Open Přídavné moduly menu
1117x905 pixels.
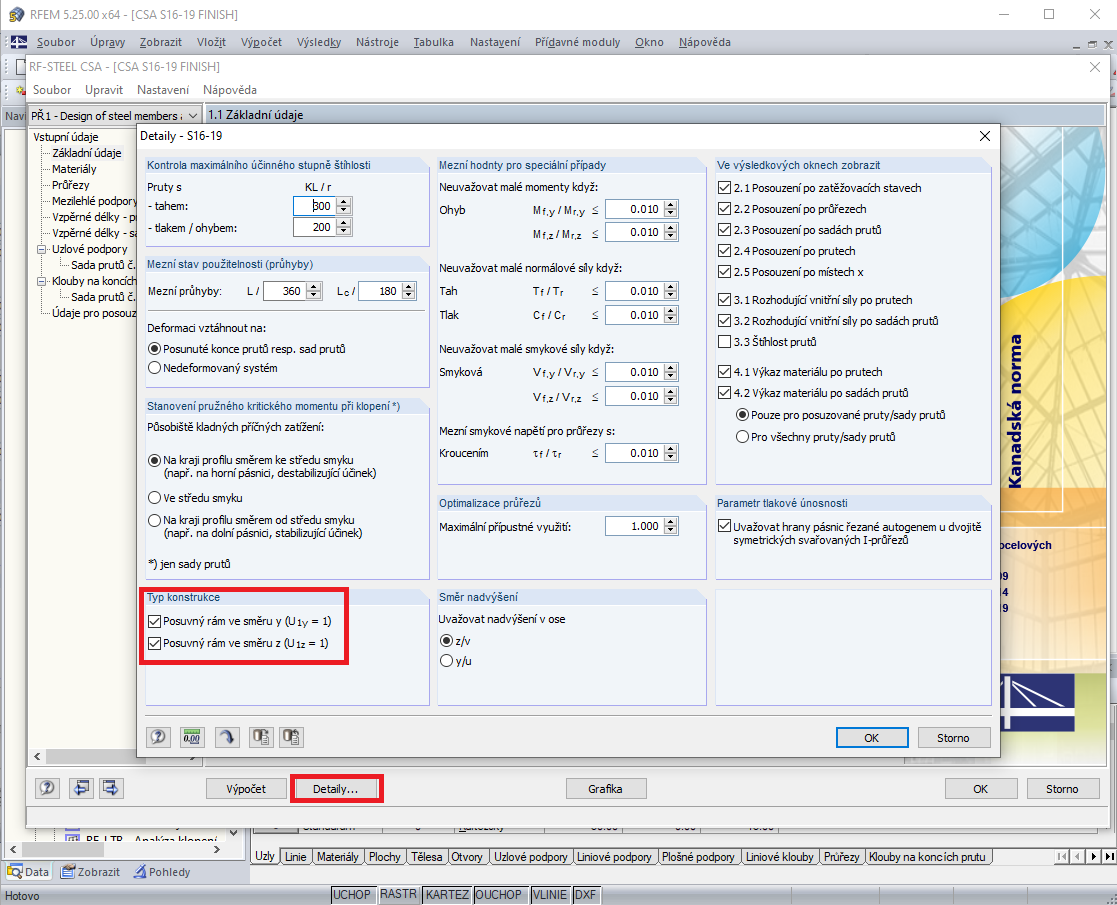click(x=578, y=42)
